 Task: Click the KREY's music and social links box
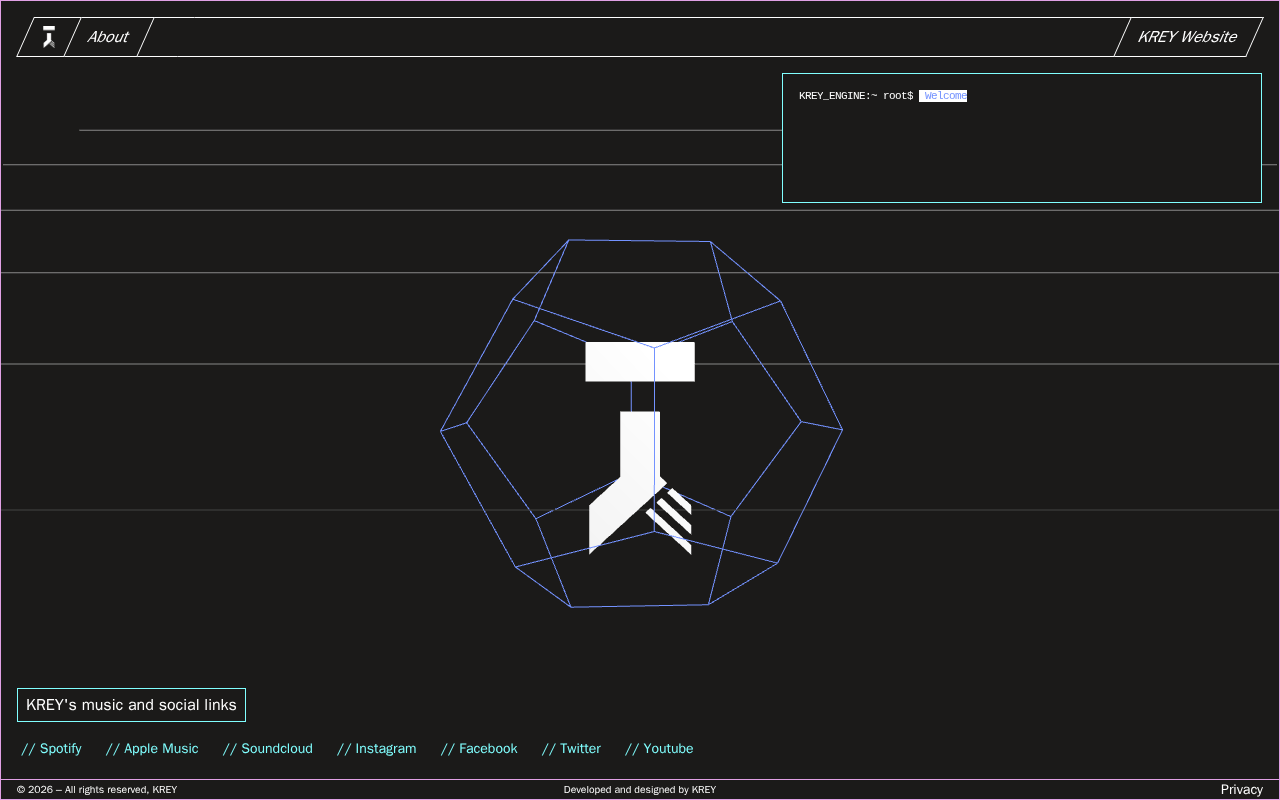(131, 705)
